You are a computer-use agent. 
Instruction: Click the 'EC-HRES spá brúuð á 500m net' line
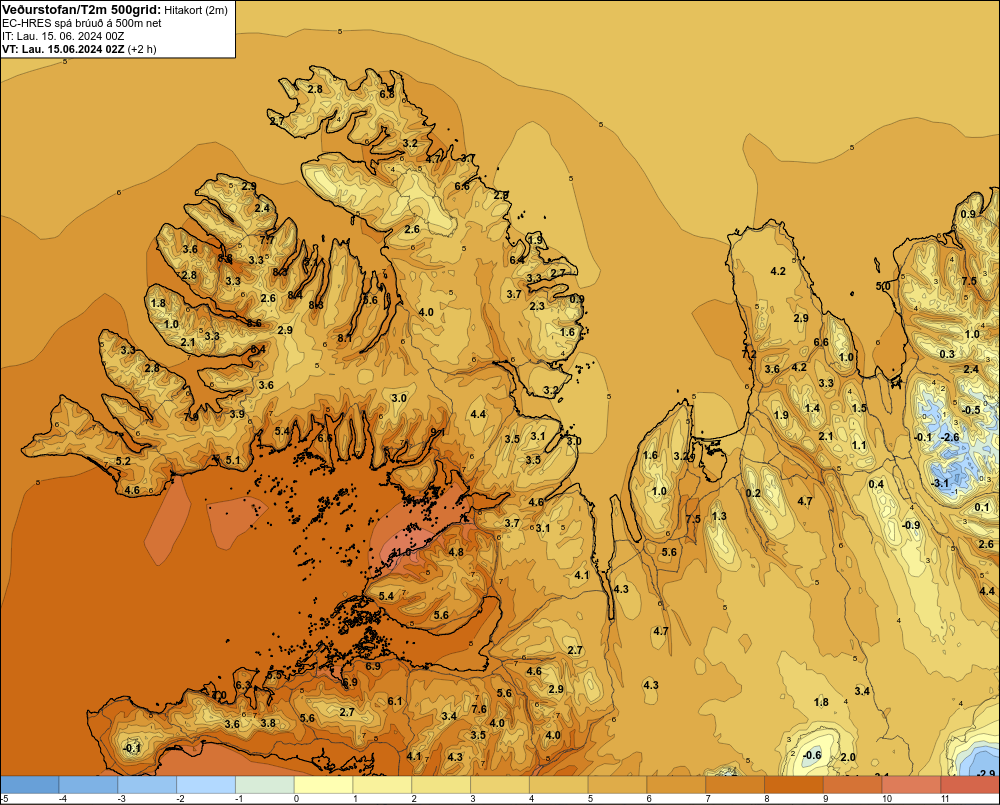tap(82, 23)
